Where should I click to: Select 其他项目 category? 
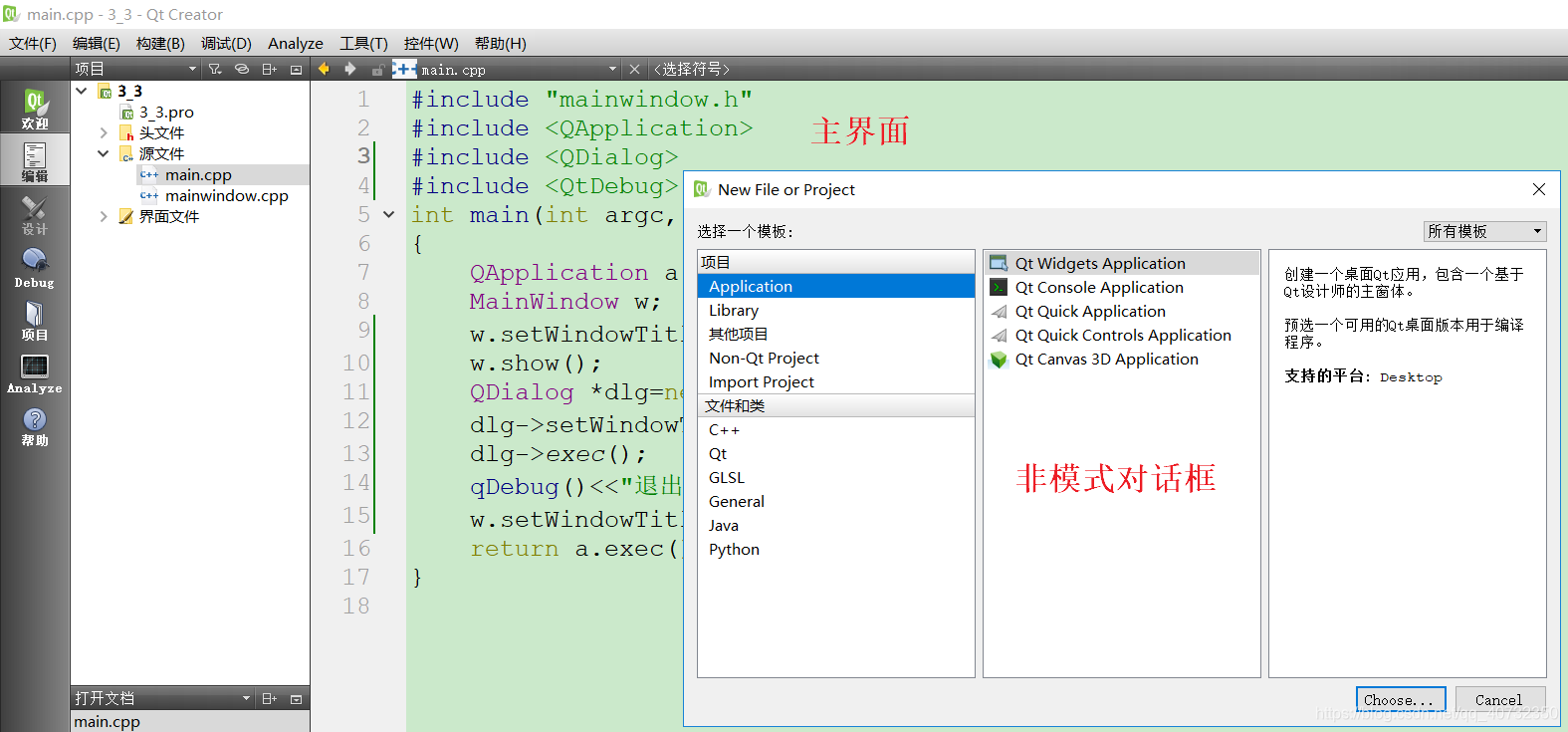point(836,334)
